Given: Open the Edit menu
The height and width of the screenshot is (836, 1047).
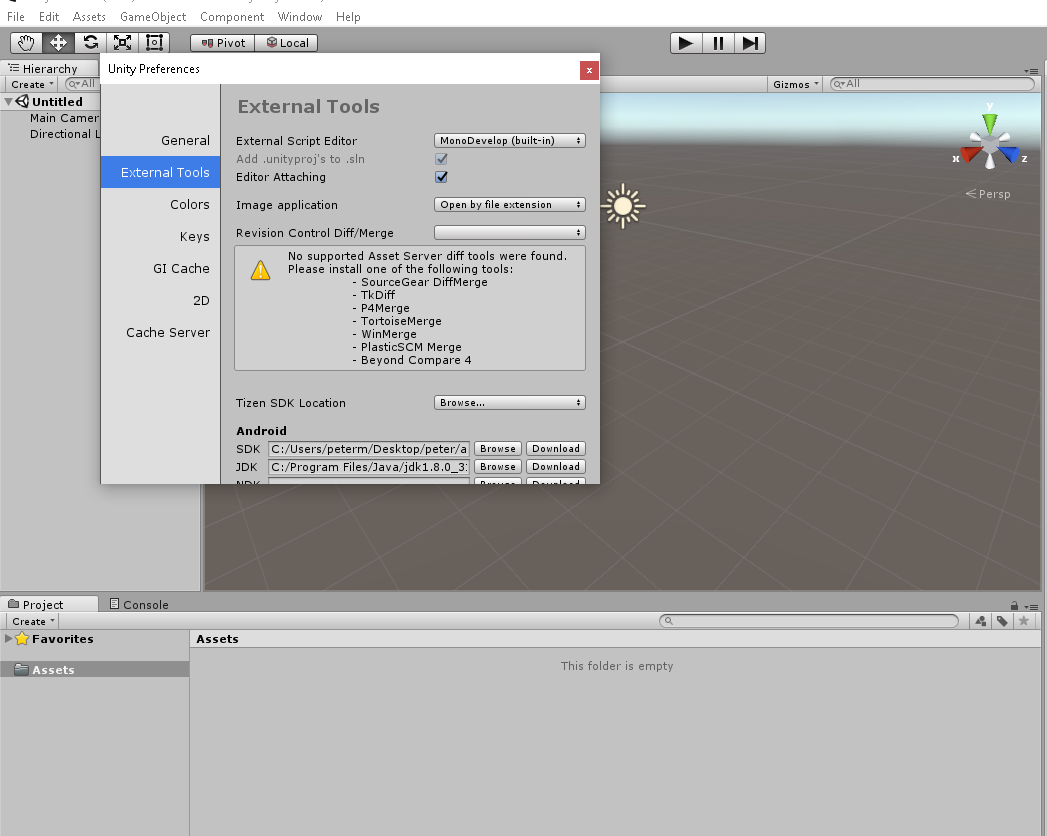Looking at the screenshot, I should [49, 17].
